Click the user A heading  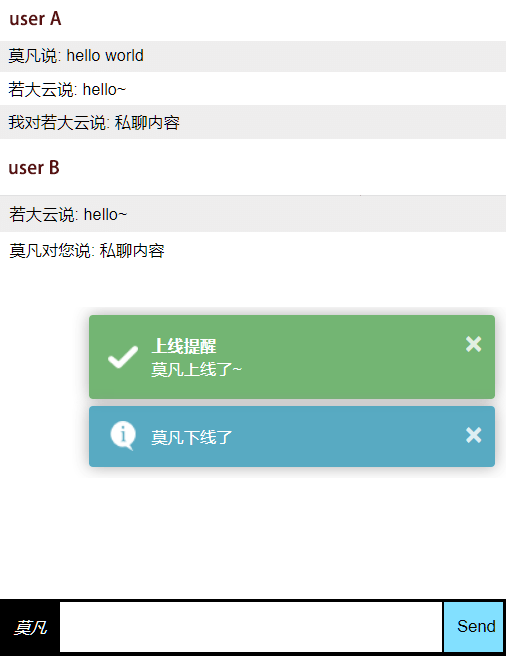(35, 19)
